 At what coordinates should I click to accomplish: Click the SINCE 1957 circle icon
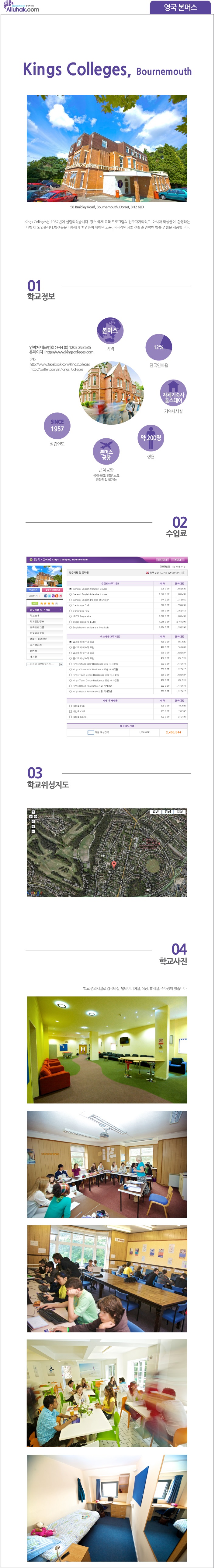coord(57,426)
